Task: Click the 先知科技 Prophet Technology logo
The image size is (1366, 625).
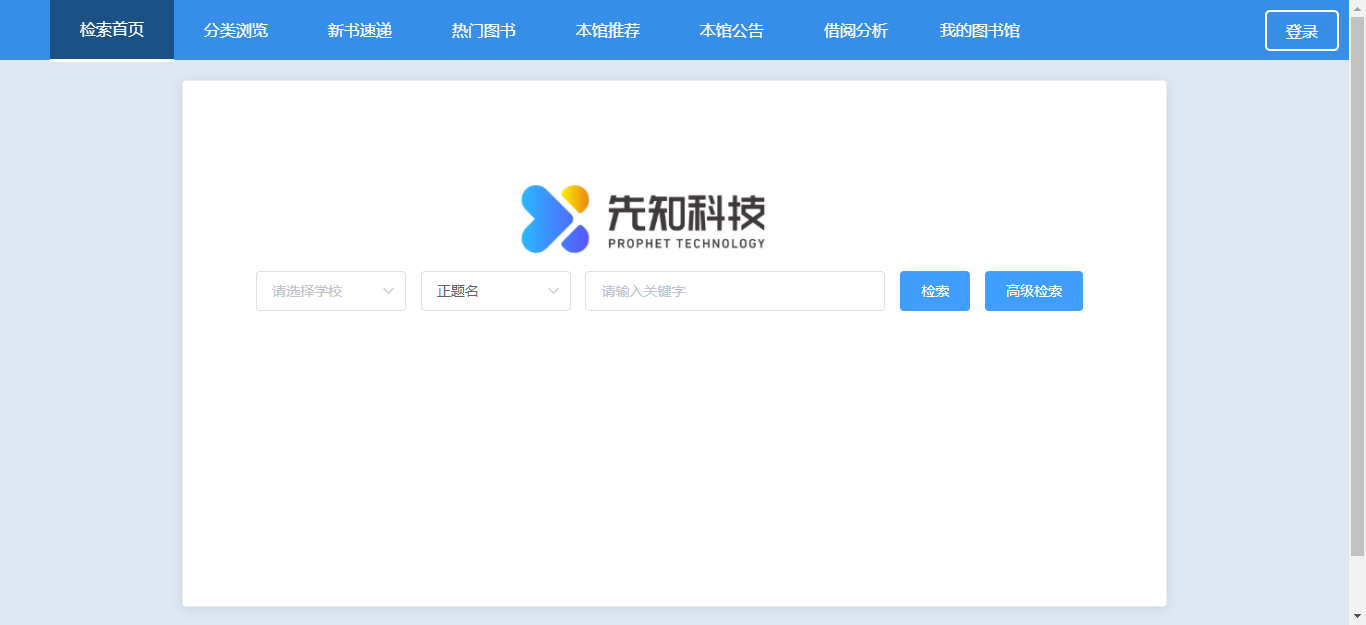Action: [x=643, y=219]
